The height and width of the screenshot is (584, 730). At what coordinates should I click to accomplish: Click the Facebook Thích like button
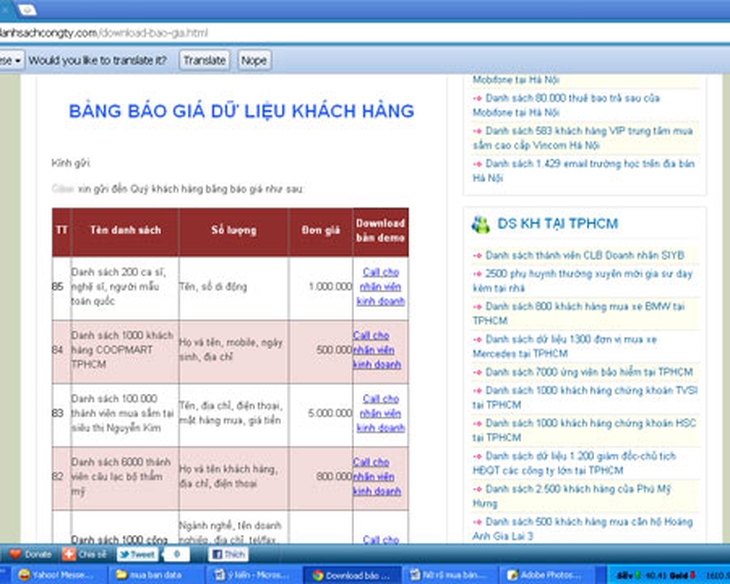(x=228, y=554)
